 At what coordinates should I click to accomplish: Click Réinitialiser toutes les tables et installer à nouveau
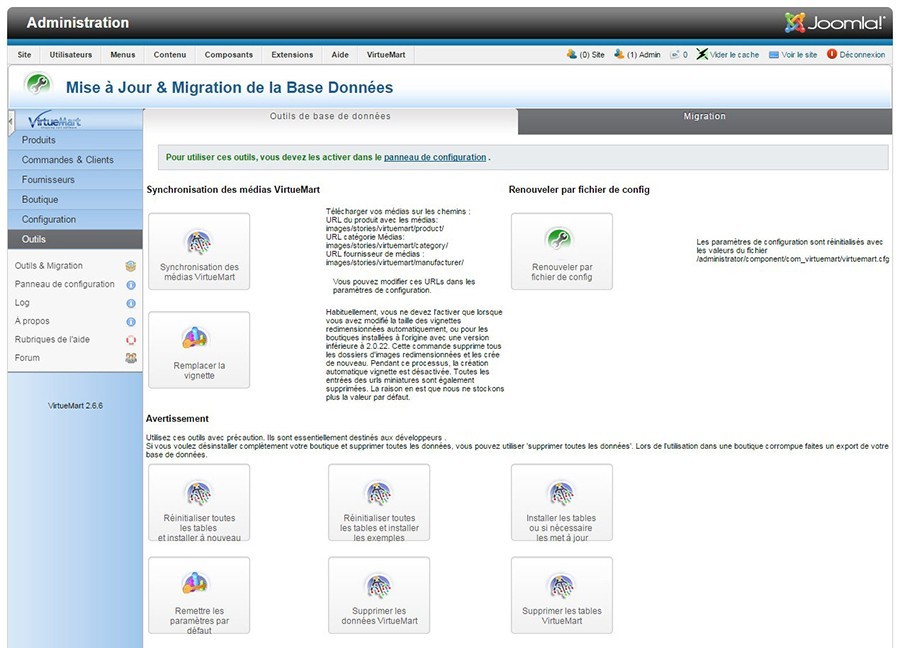tap(199, 503)
